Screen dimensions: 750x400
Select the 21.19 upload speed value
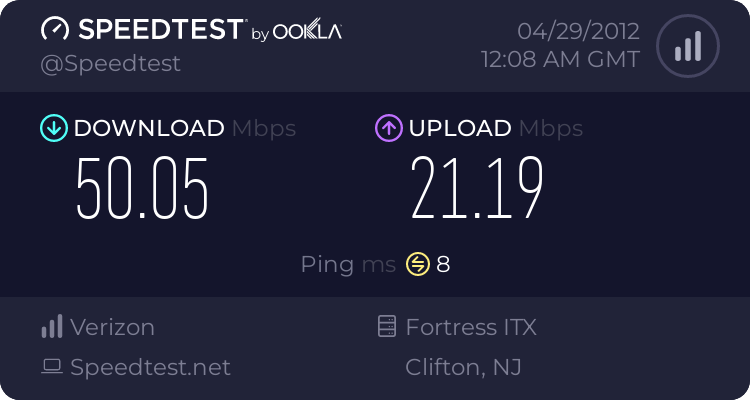coord(477,189)
